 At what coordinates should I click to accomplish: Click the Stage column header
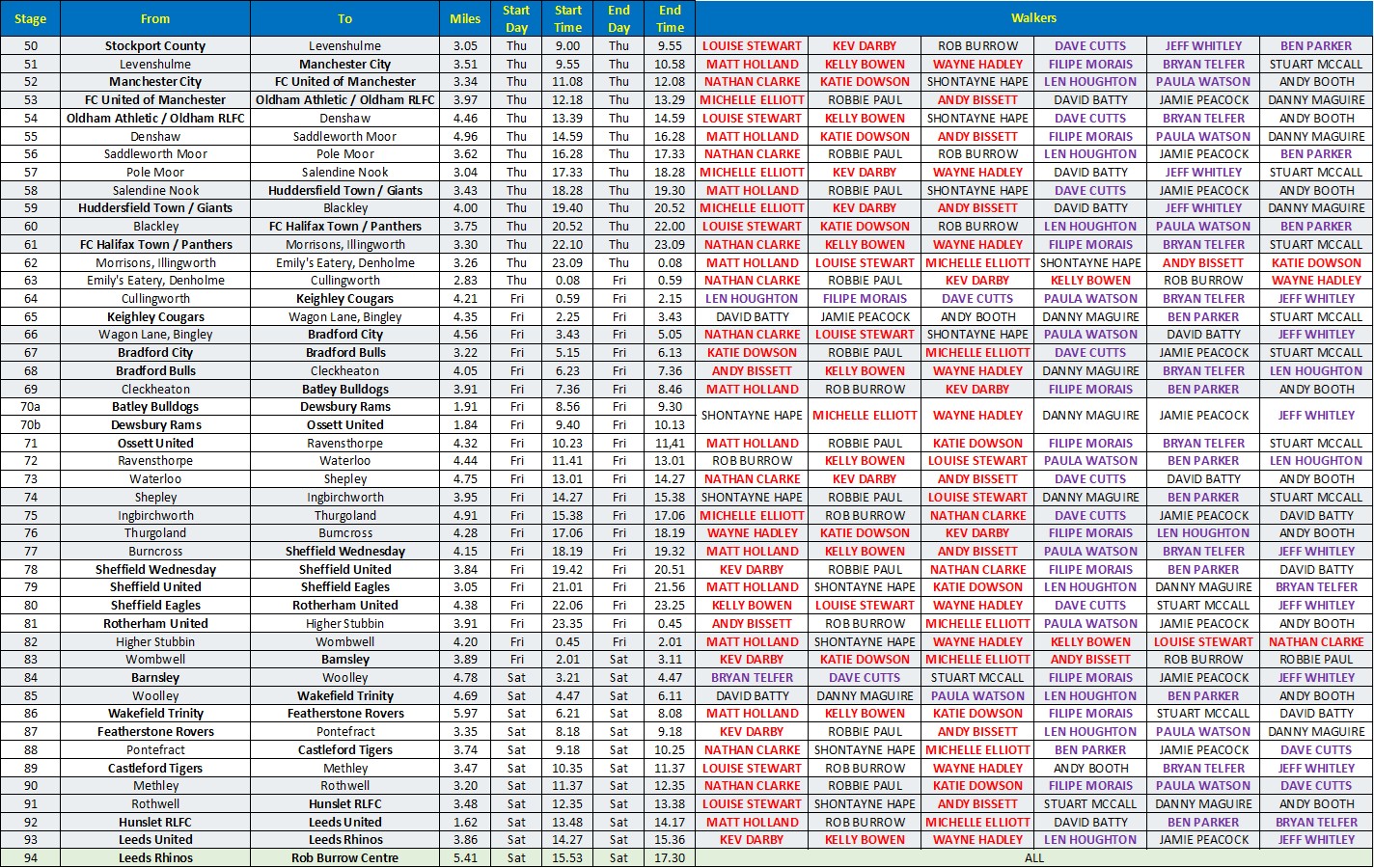30,18
